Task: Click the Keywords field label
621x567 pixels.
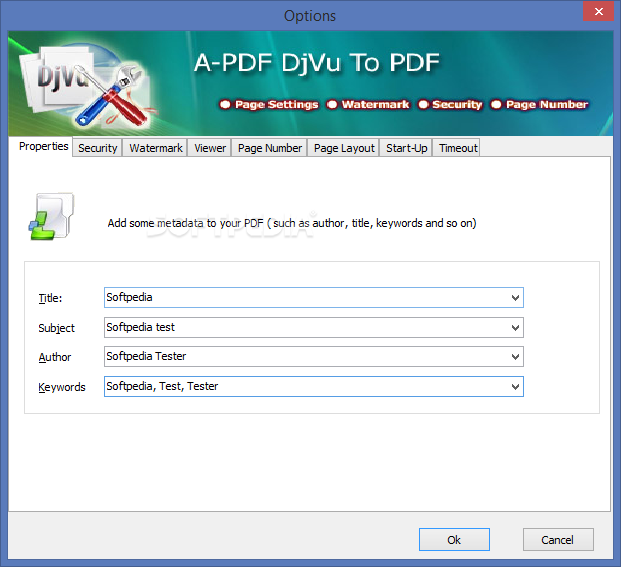Action: (x=62, y=387)
